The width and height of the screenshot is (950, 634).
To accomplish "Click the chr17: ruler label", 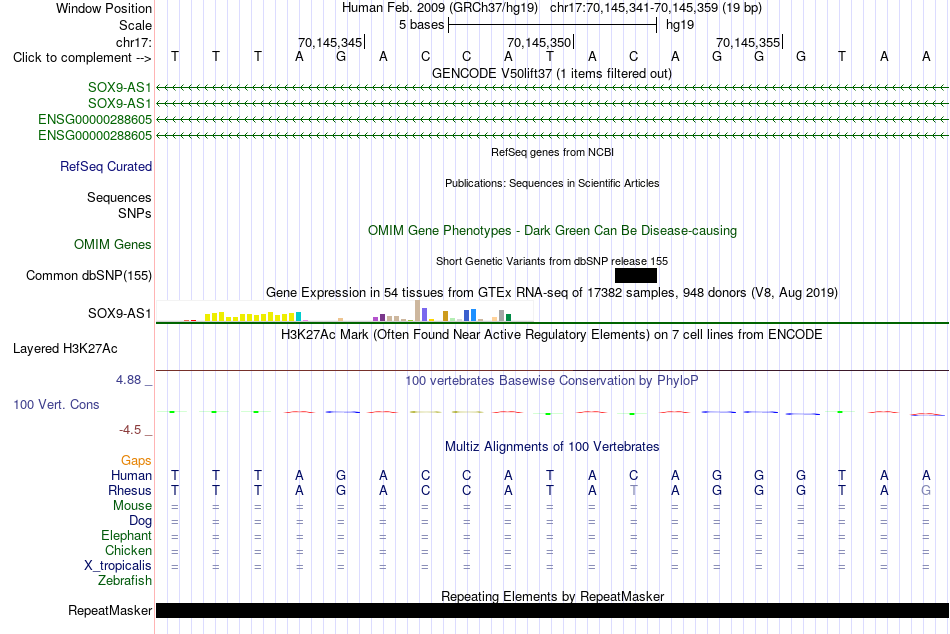I will (x=134, y=42).
